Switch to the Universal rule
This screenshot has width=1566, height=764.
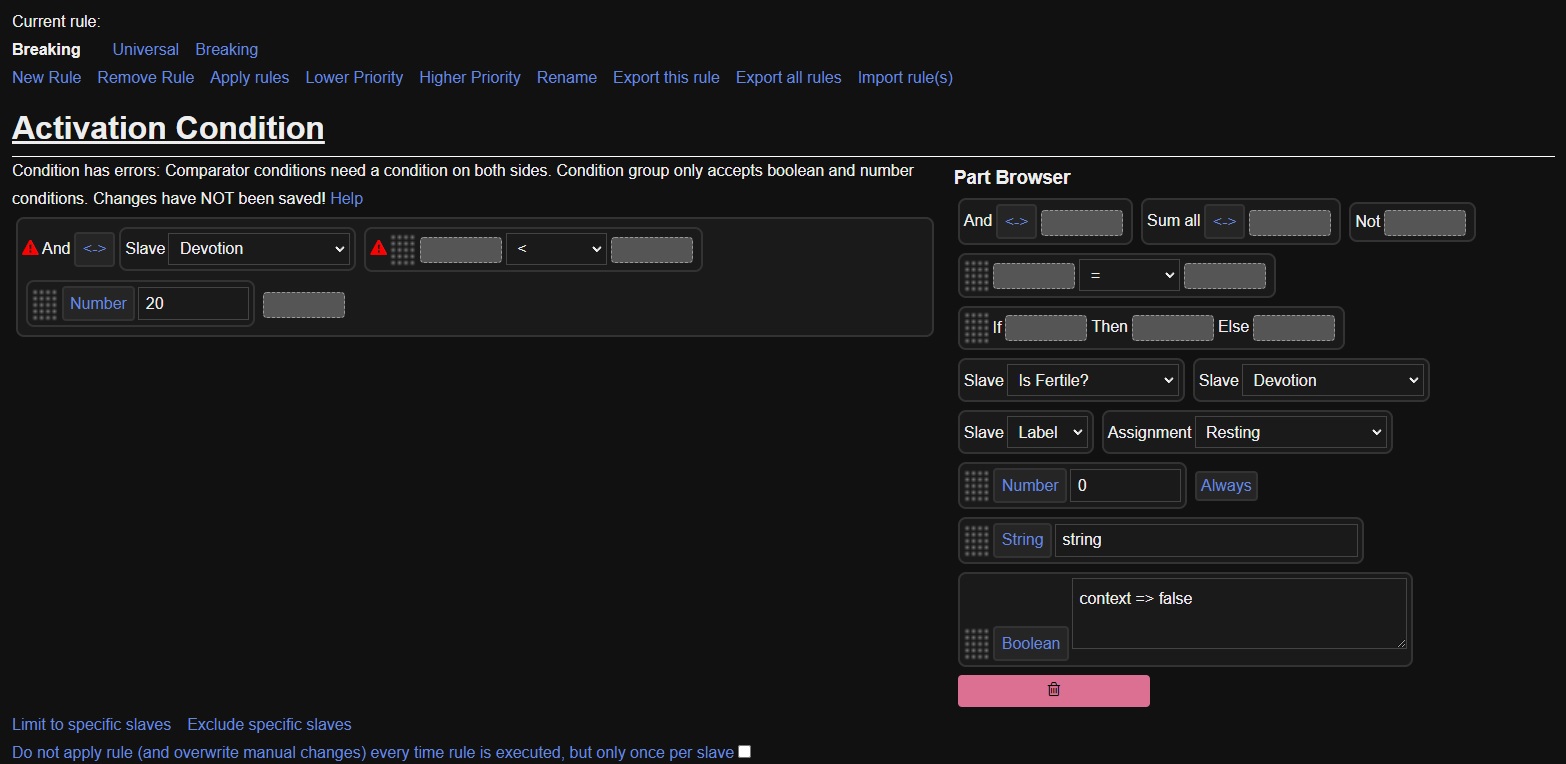(x=145, y=49)
